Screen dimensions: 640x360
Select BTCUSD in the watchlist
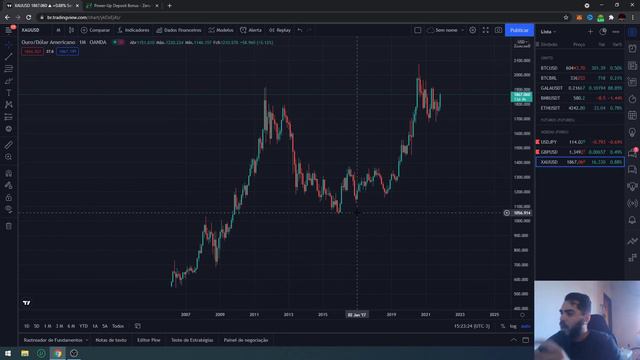coord(580,68)
